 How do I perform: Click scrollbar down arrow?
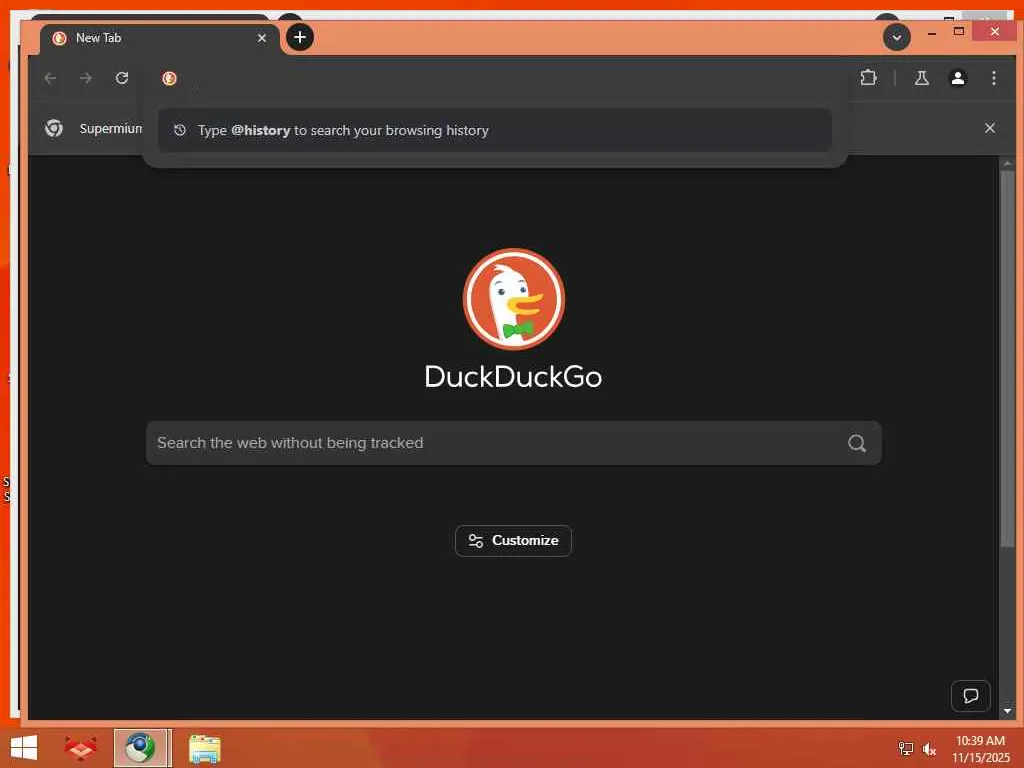pos(1007,711)
